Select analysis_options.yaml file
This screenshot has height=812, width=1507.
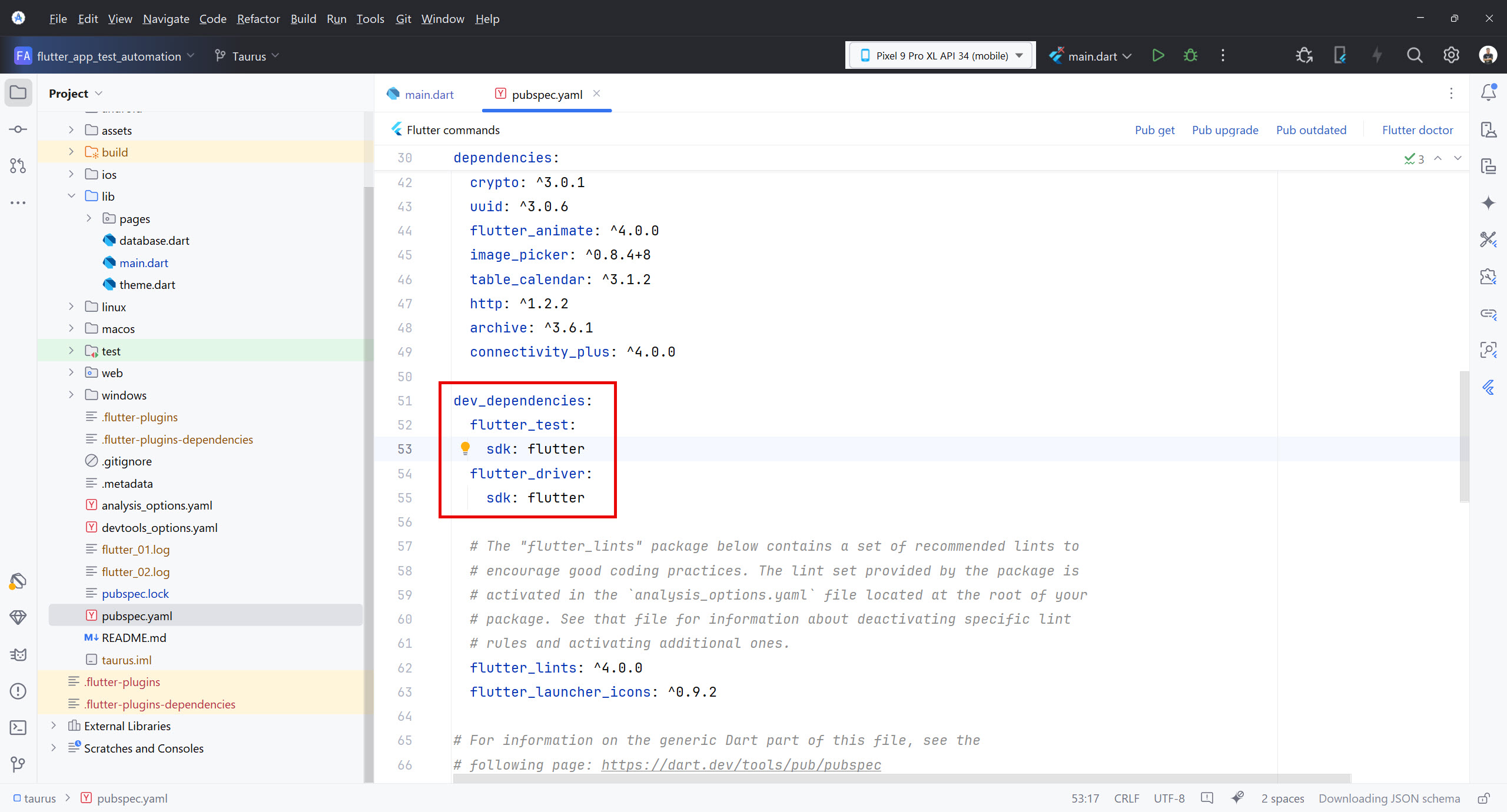point(157,505)
